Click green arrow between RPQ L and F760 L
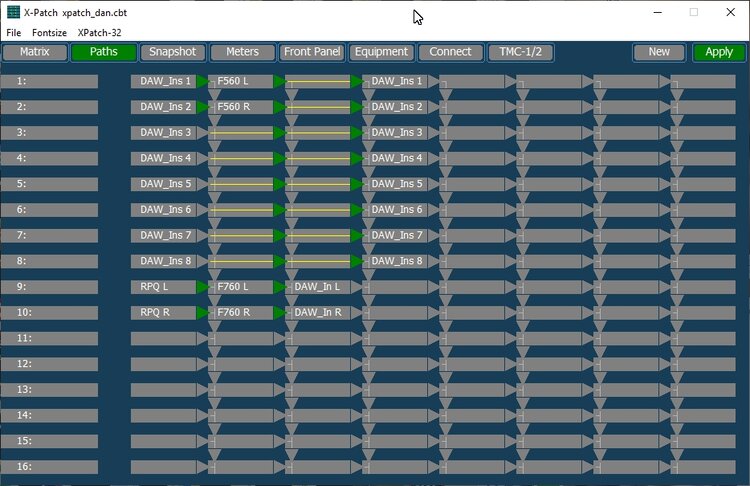 click(202, 287)
